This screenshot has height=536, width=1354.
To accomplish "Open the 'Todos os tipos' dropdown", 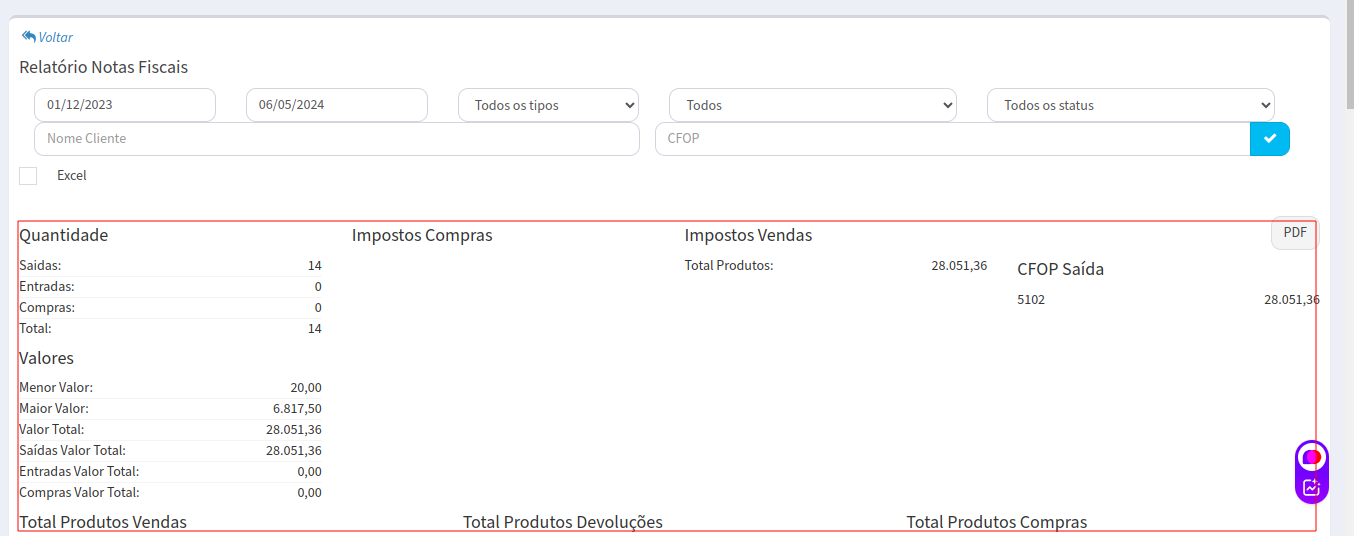I will click(x=548, y=105).
